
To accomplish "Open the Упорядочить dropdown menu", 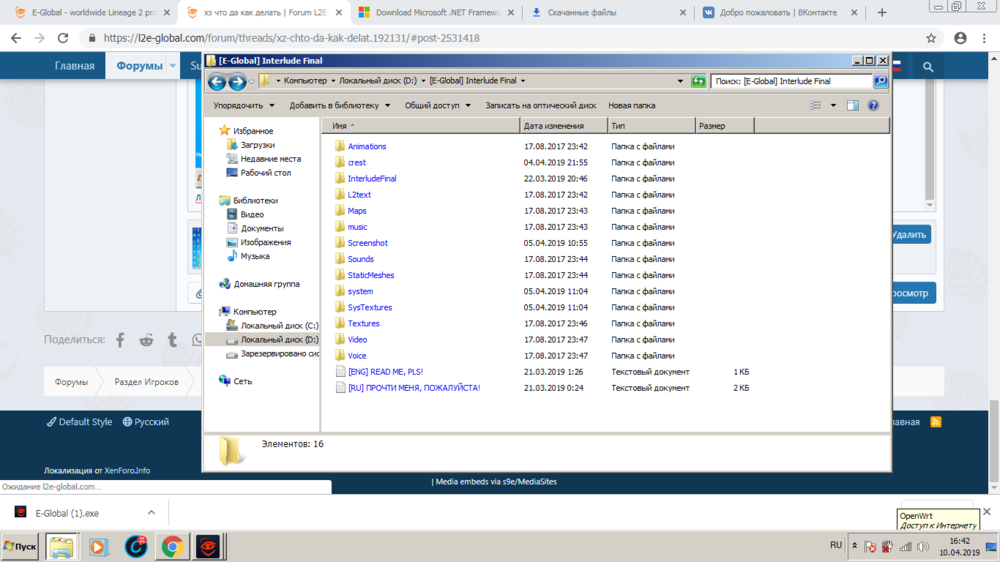I will tap(243, 105).
